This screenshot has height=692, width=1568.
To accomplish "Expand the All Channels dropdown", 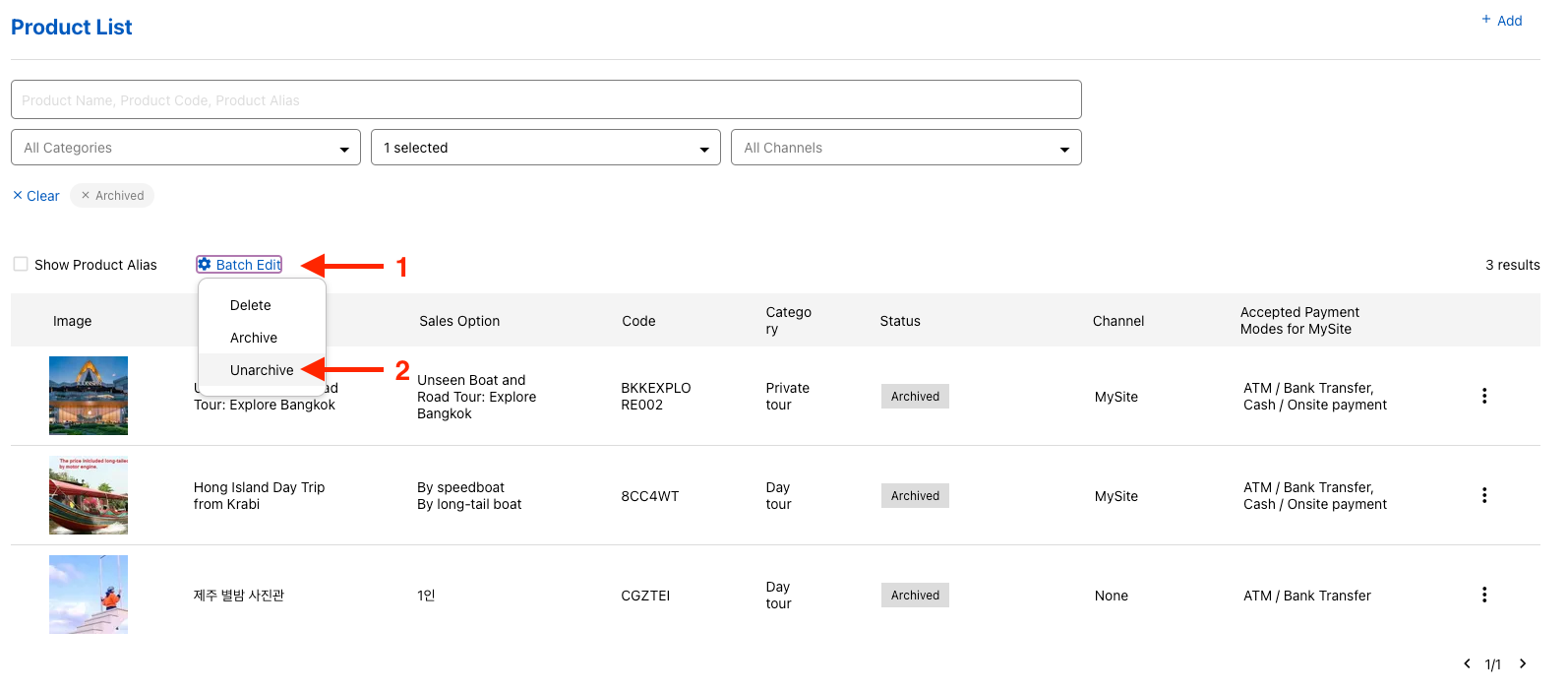I will [906, 148].
